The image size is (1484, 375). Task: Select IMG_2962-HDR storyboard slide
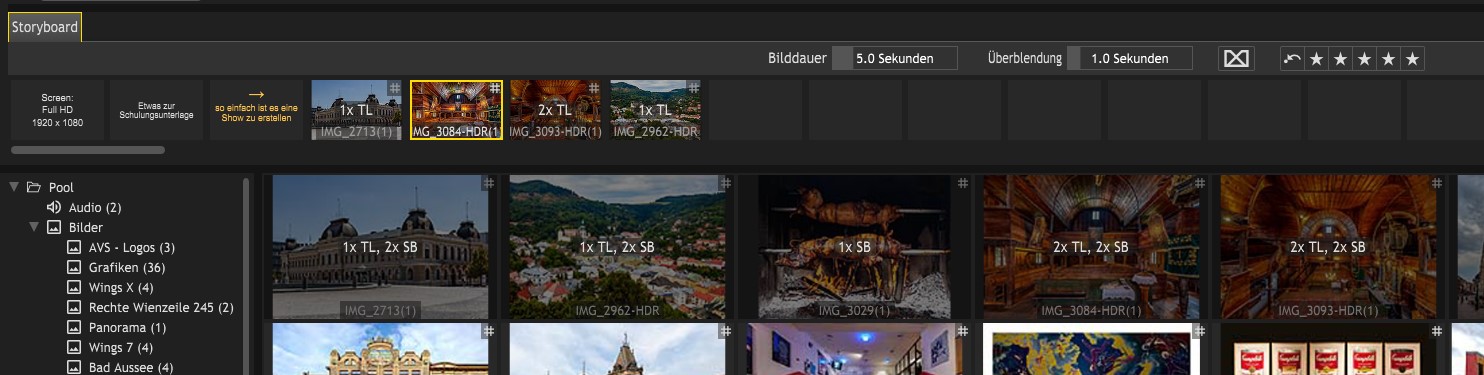[x=655, y=110]
